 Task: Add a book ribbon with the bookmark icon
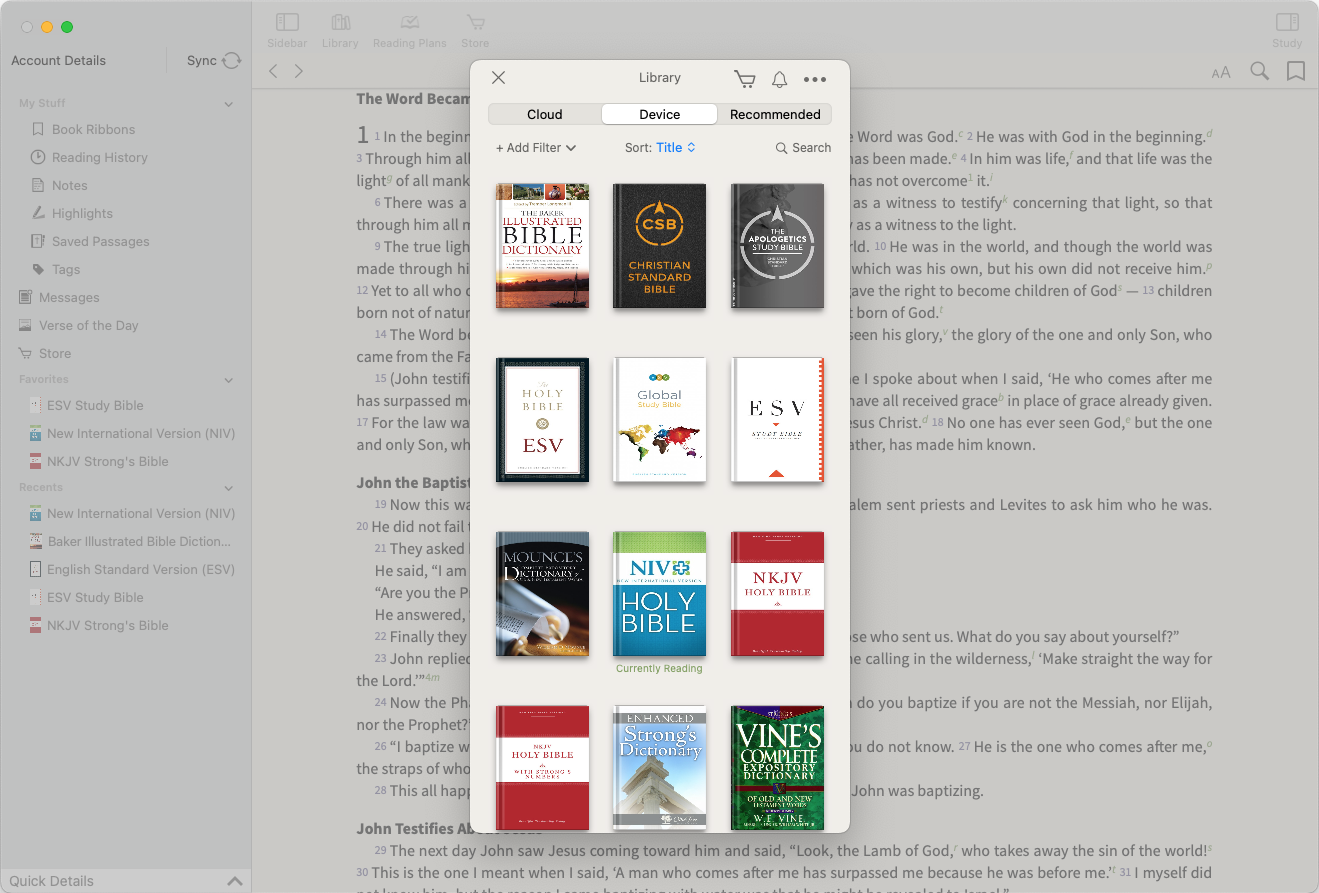coord(1296,71)
